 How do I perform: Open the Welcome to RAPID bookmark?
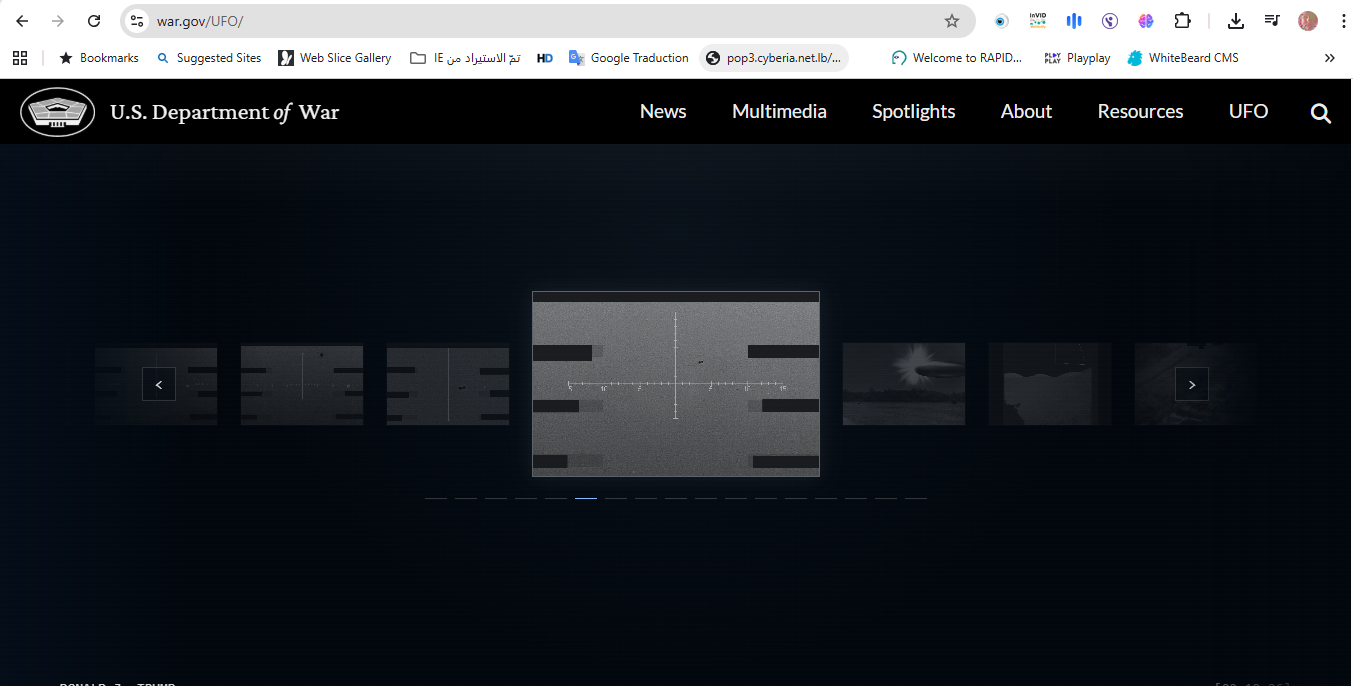957,58
